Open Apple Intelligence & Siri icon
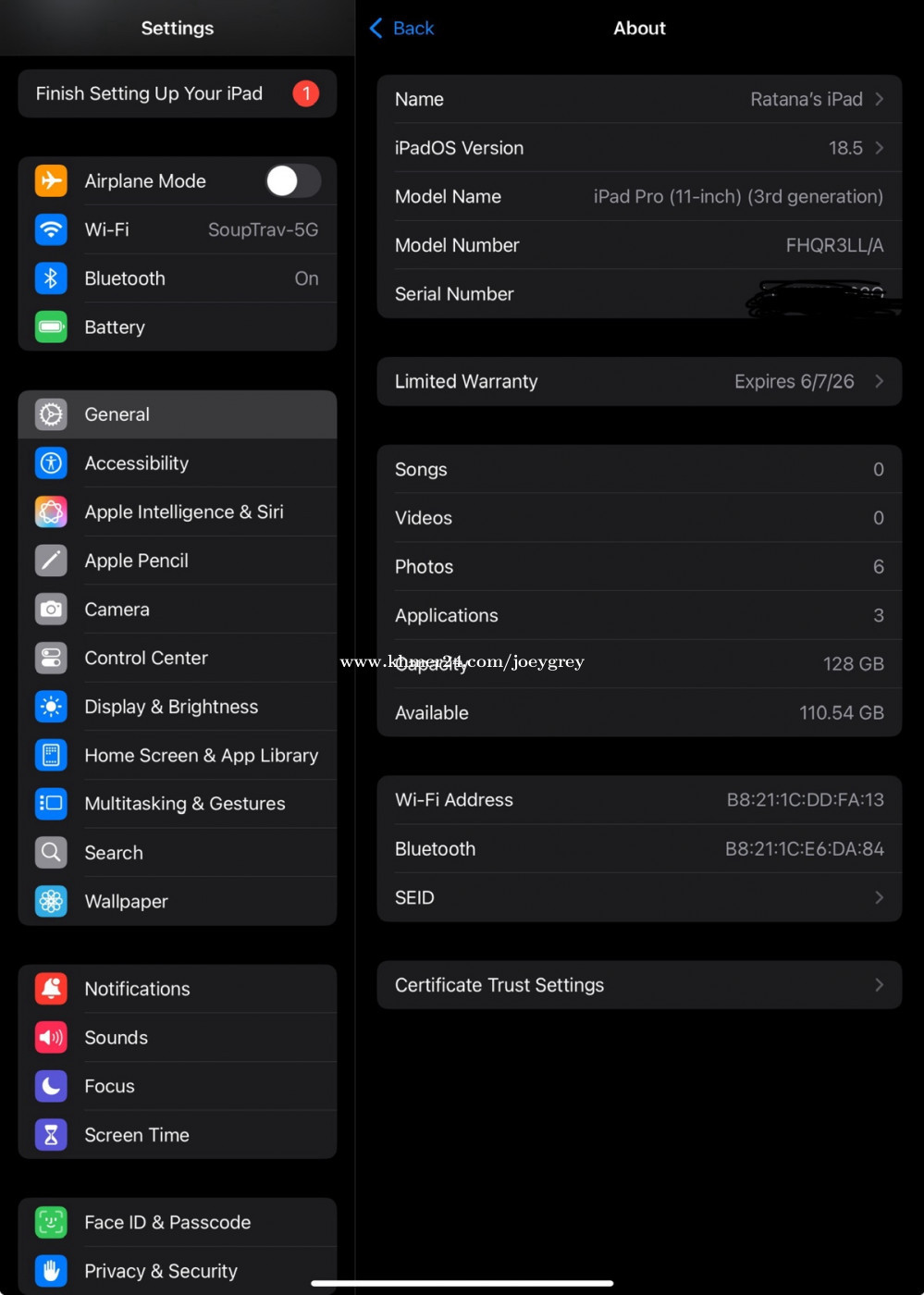The image size is (924, 1295). coord(51,512)
